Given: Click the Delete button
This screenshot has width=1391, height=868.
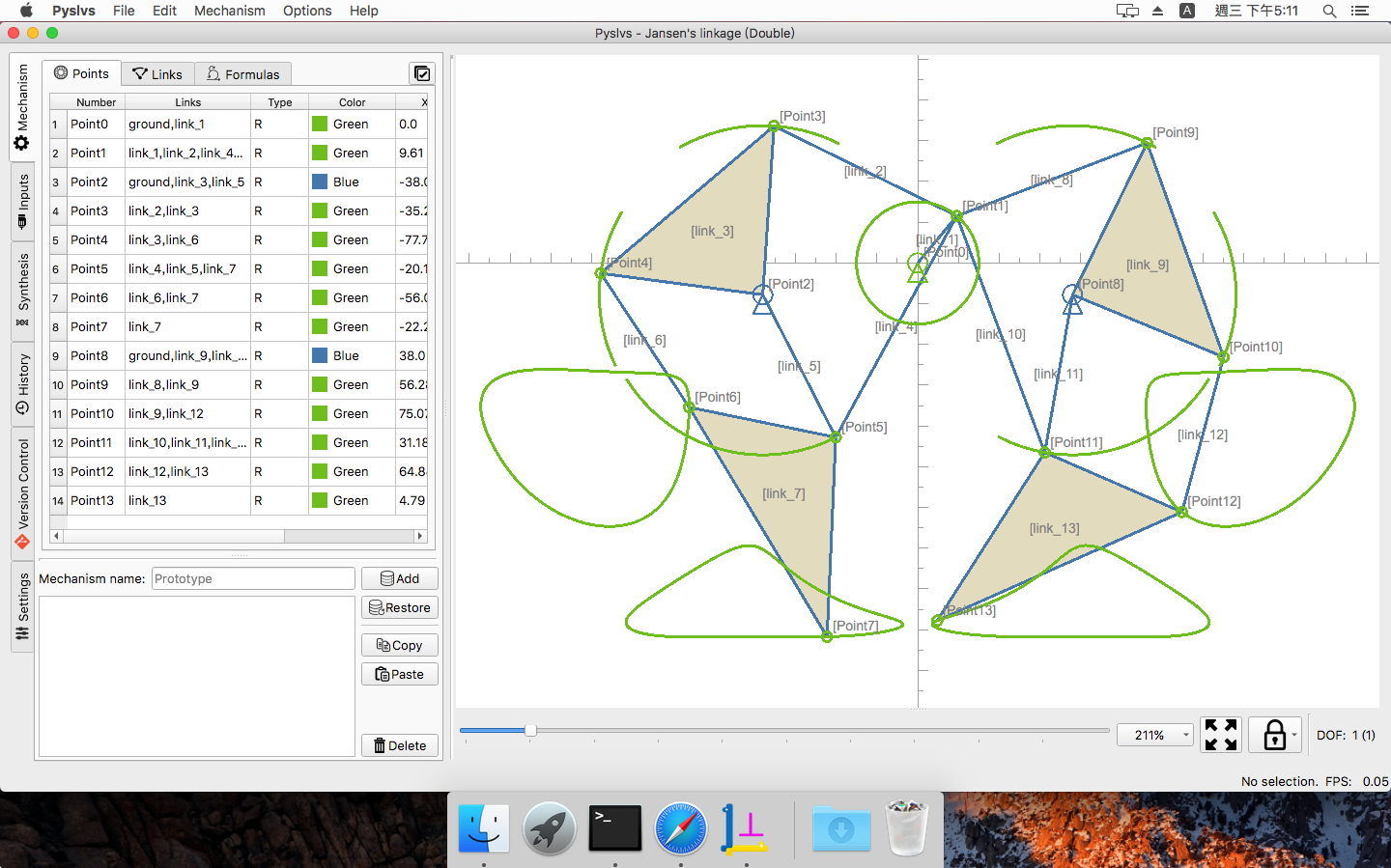Looking at the screenshot, I should click(400, 745).
